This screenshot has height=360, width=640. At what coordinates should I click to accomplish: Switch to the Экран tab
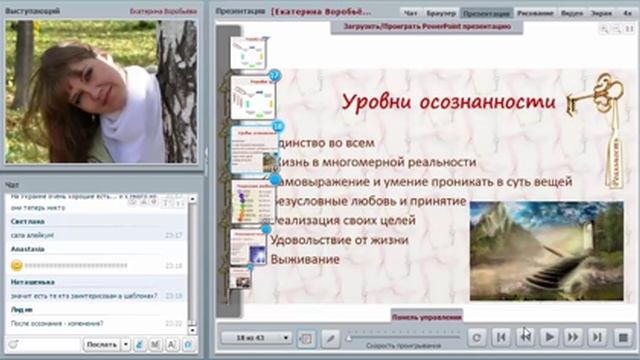click(x=602, y=13)
